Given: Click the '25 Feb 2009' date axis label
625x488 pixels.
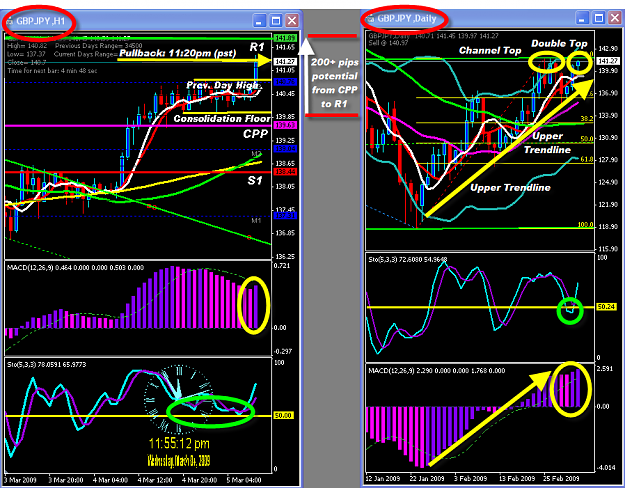Looking at the screenshot, I should [561, 478].
